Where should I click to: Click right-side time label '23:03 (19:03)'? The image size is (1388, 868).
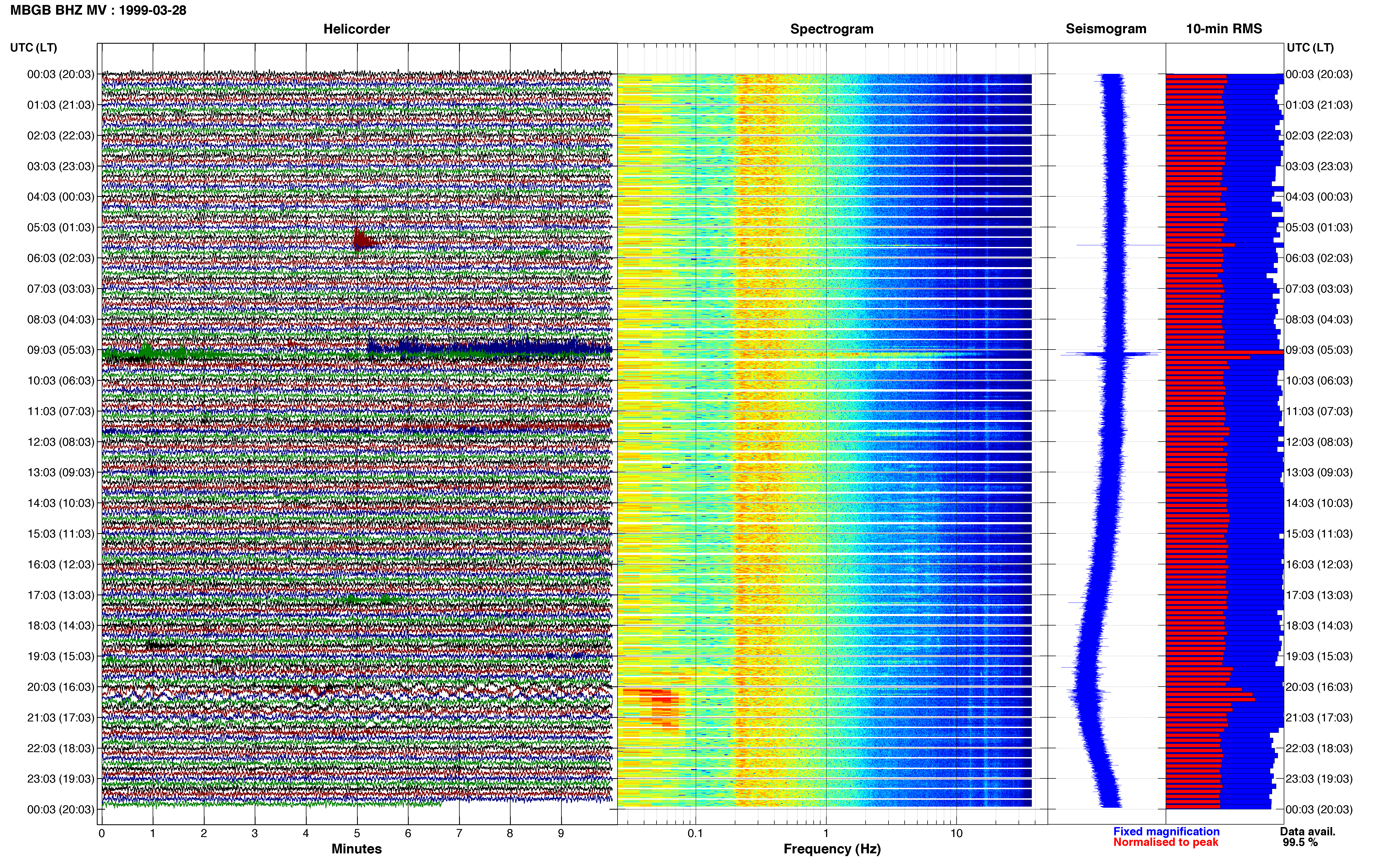coord(1319,778)
